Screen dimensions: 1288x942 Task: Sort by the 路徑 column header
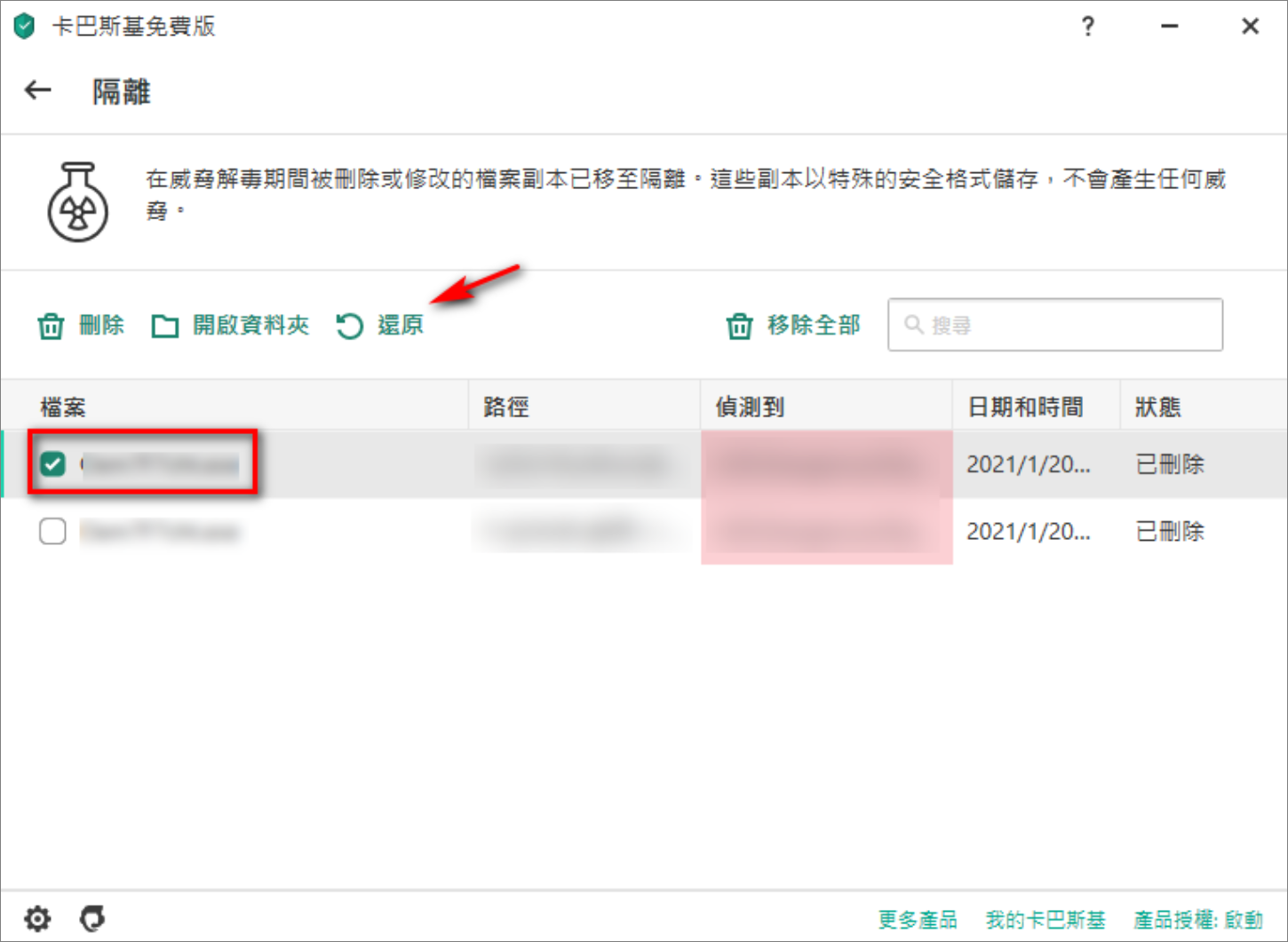point(506,408)
